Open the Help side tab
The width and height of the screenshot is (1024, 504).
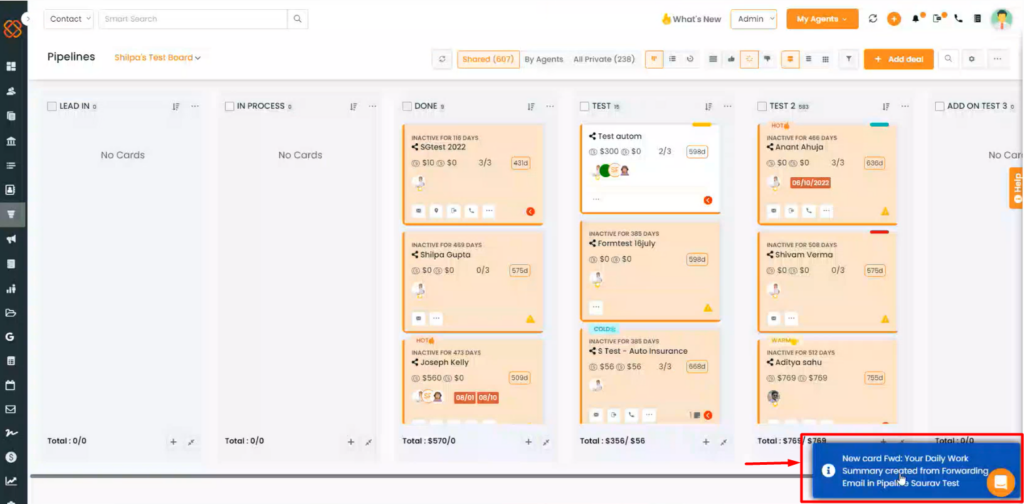1017,188
